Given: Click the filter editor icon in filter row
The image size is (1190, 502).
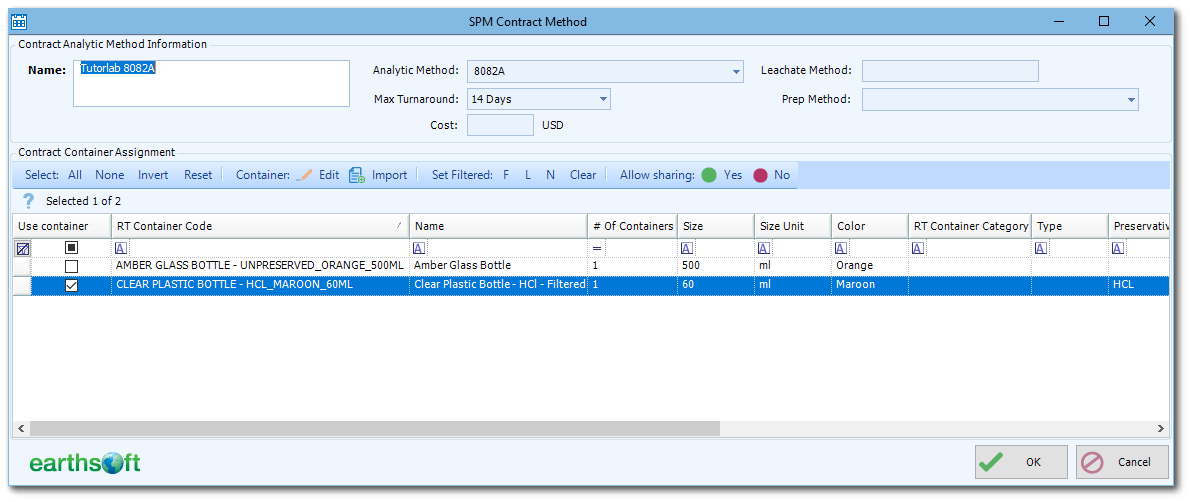Looking at the screenshot, I should (x=22, y=248).
